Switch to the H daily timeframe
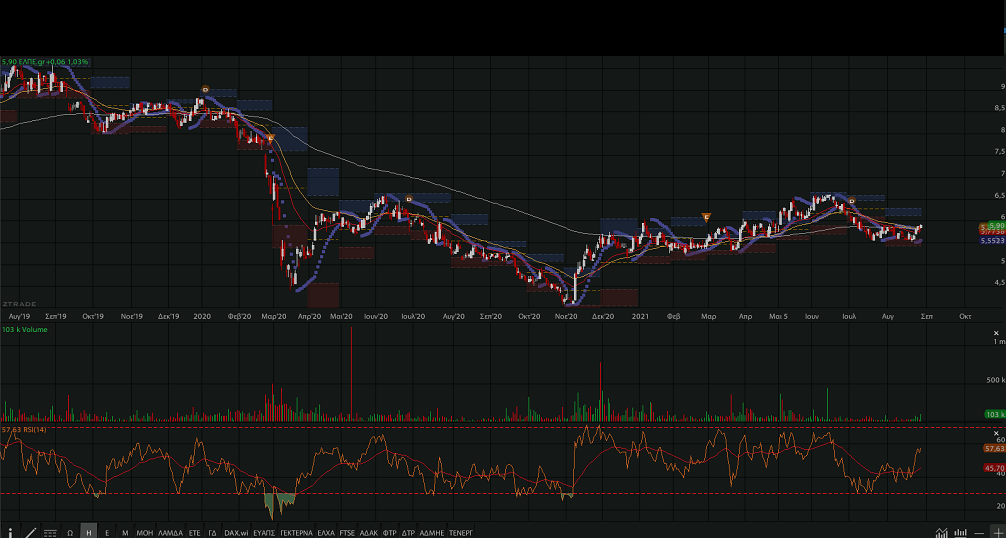 tap(89, 533)
